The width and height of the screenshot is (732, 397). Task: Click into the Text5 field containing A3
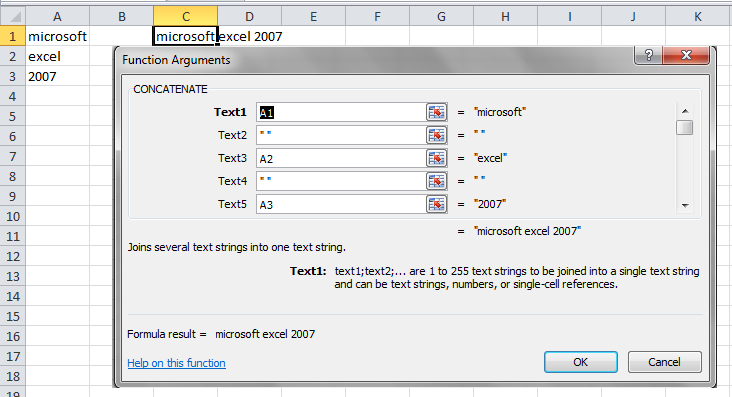pos(341,205)
